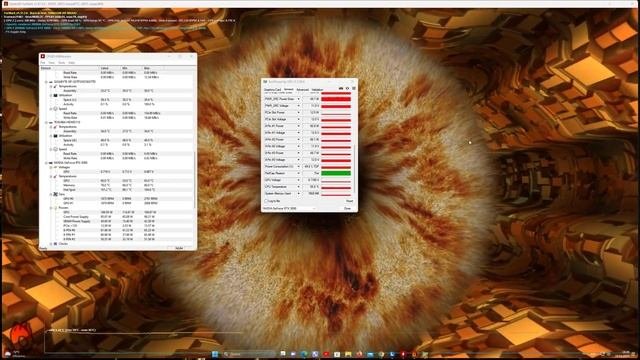The image size is (640, 360).
Task: Open the GPU-Z hamburger menu icon
Action: pyautogui.click(x=354, y=88)
